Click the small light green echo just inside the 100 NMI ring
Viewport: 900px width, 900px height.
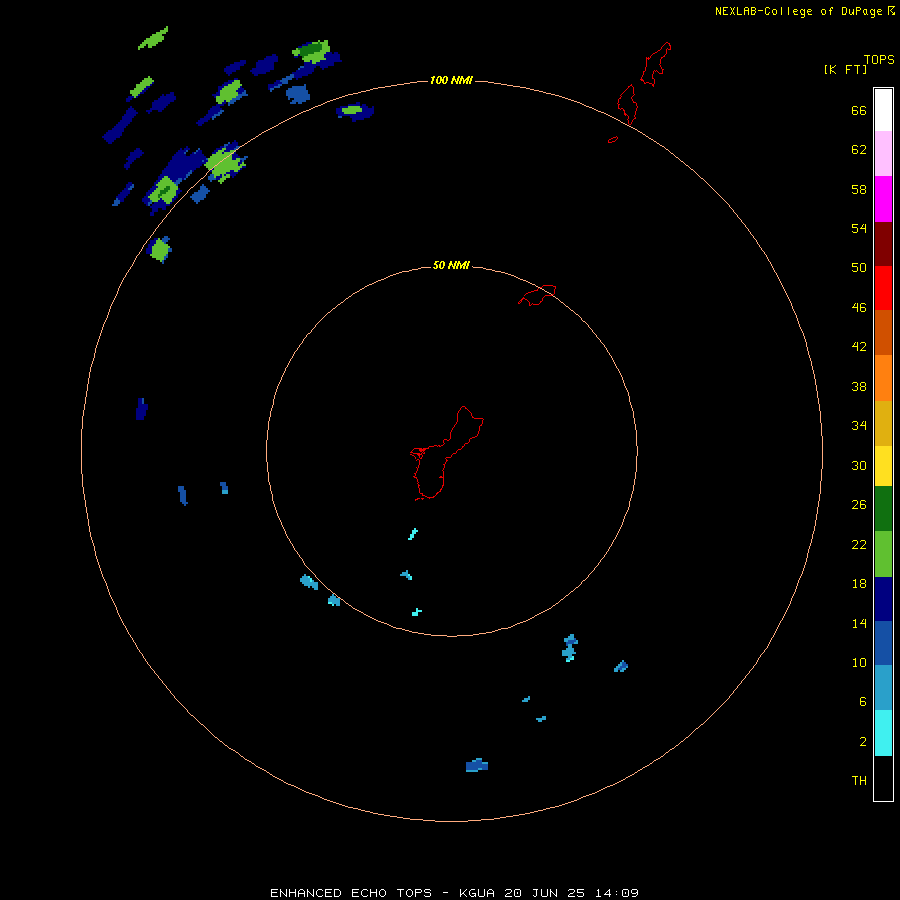click(160, 250)
